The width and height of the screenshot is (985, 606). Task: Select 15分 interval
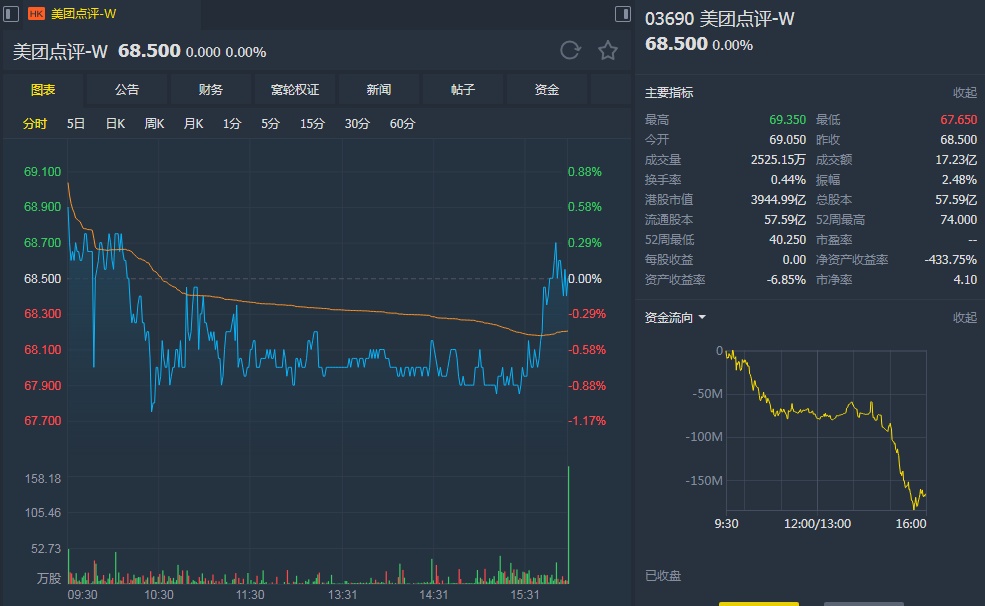[312, 124]
